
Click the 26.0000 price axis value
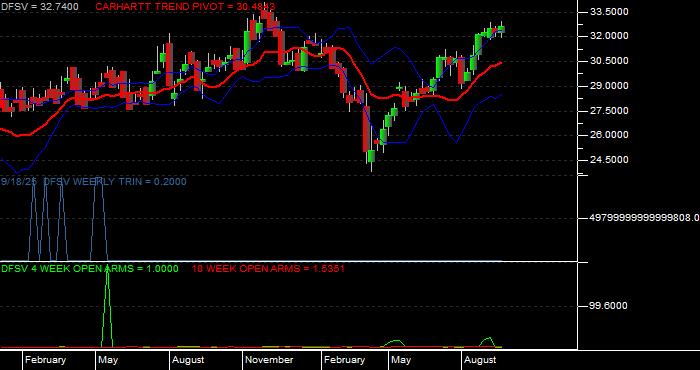[608, 135]
